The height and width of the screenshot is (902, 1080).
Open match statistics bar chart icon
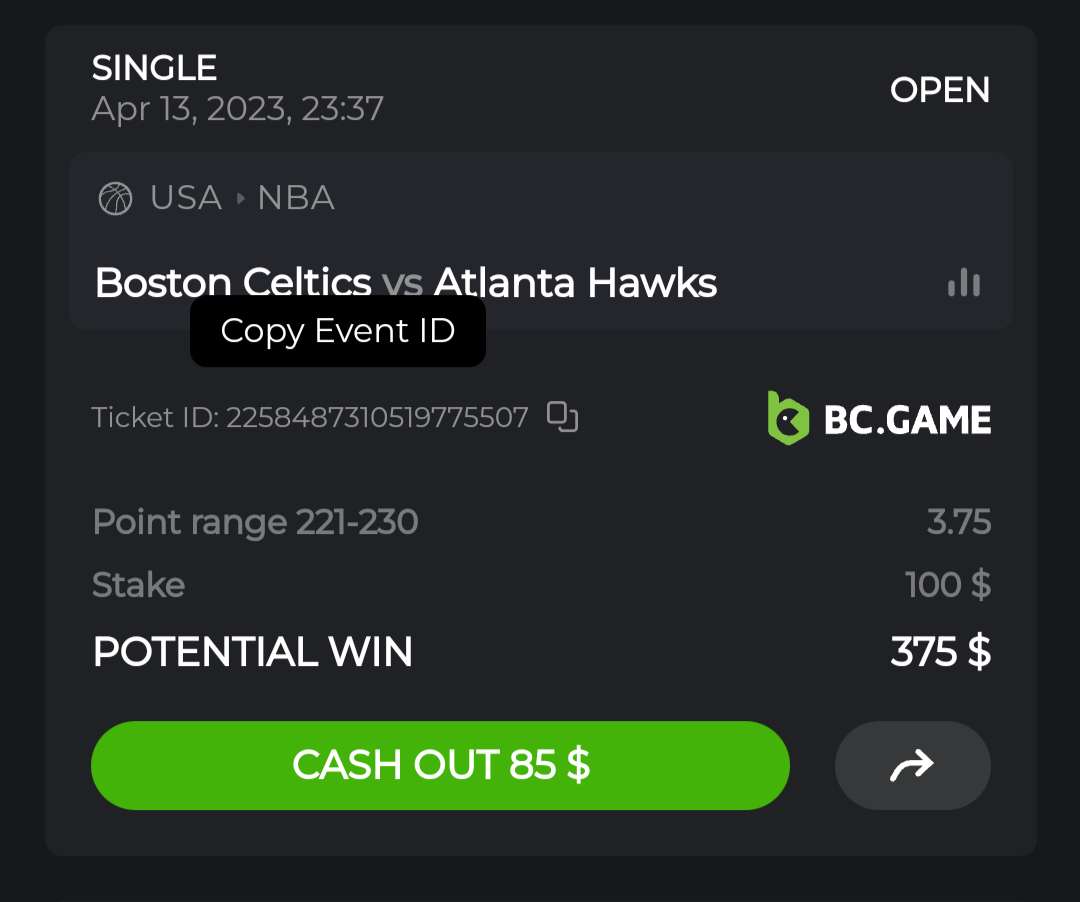point(964,283)
